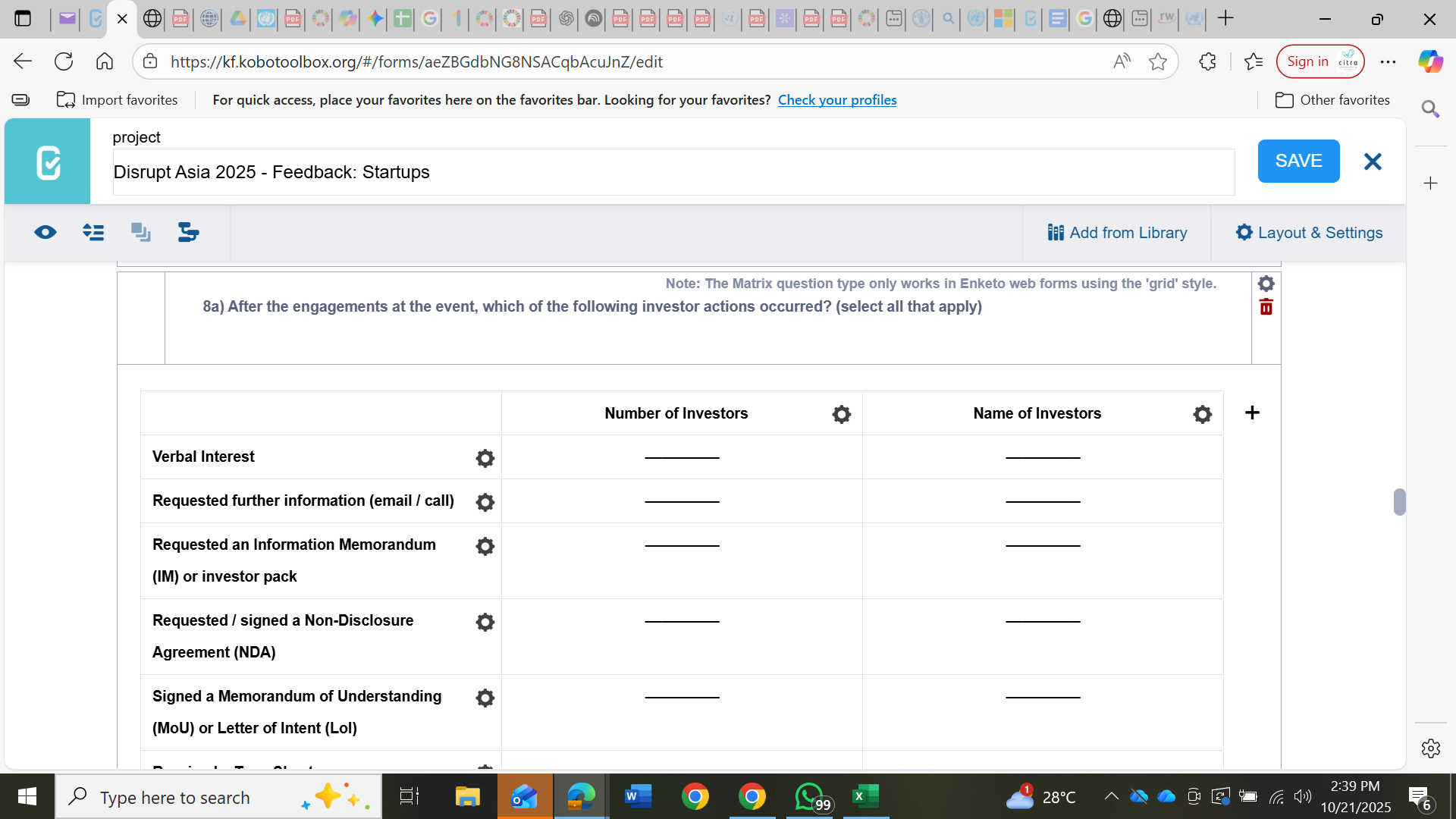Open the Add from Library panel
The image size is (1456, 819).
coord(1117,233)
